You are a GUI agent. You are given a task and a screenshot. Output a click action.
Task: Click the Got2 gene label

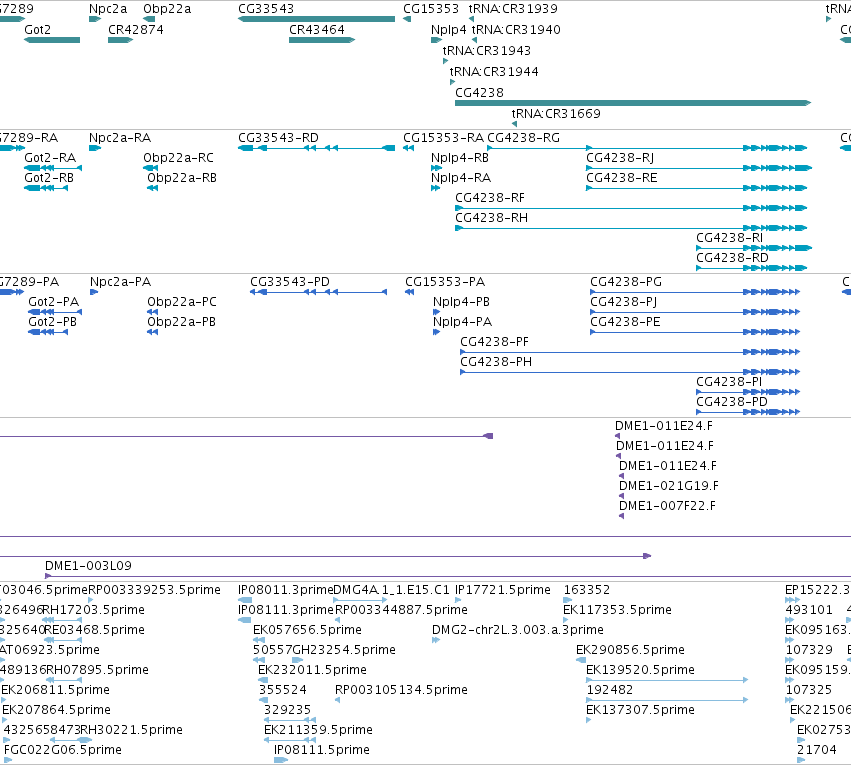(x=37, y=30)
